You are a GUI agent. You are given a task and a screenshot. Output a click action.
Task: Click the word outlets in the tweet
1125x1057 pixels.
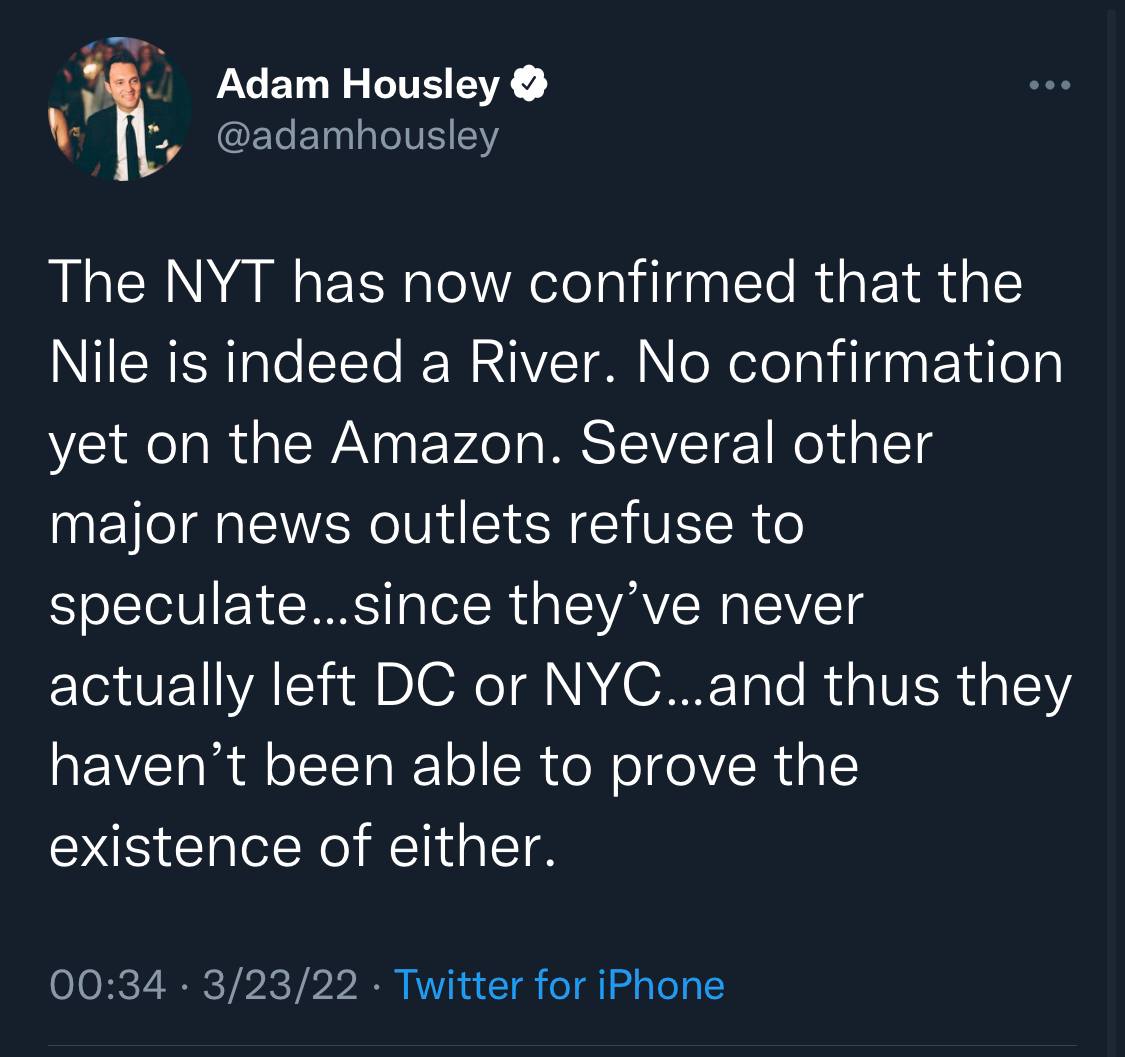click(x=459, y=523)
